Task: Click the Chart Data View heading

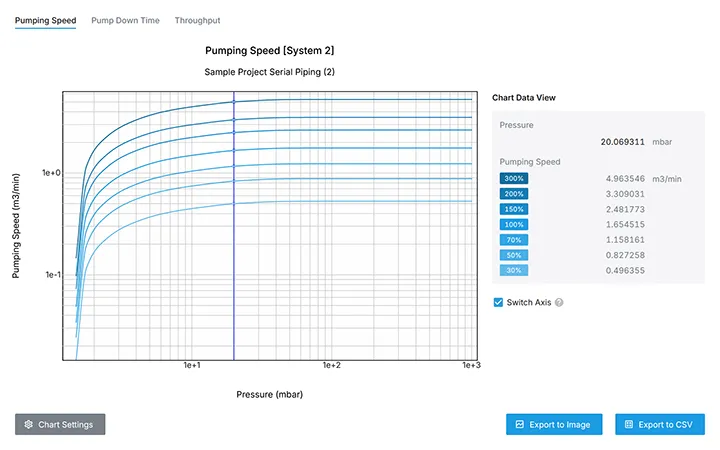Action: click(523, 98)
